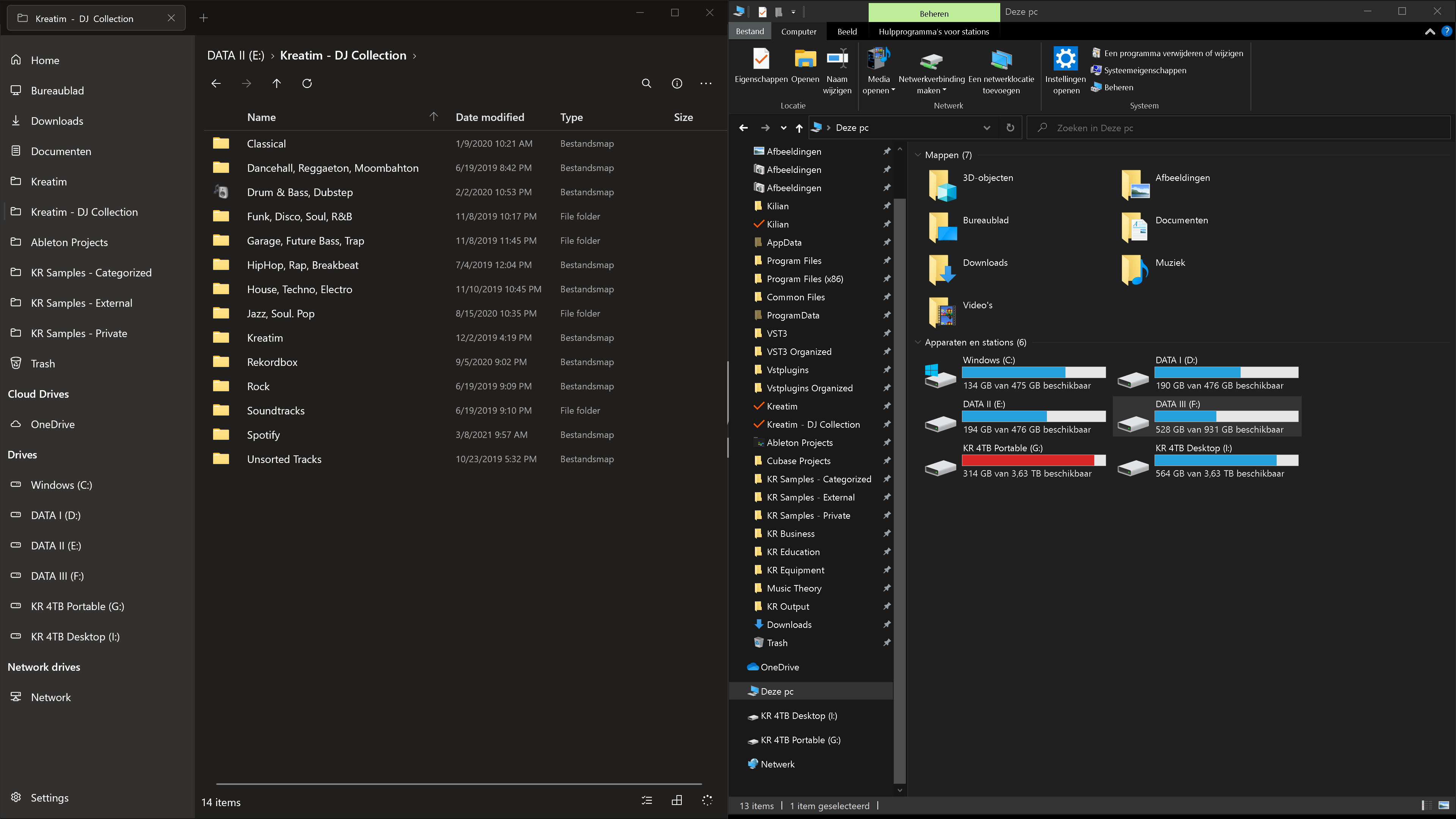Collapse the Mappen (7) section
This screenshot has height=819, width=1456.
918,154
